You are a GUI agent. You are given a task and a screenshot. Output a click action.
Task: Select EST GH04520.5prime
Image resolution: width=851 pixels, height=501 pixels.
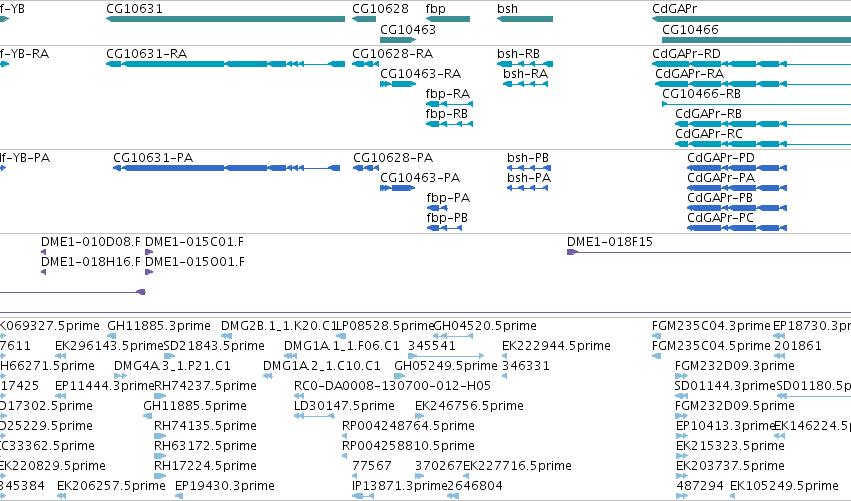click(x=453, y=337)
